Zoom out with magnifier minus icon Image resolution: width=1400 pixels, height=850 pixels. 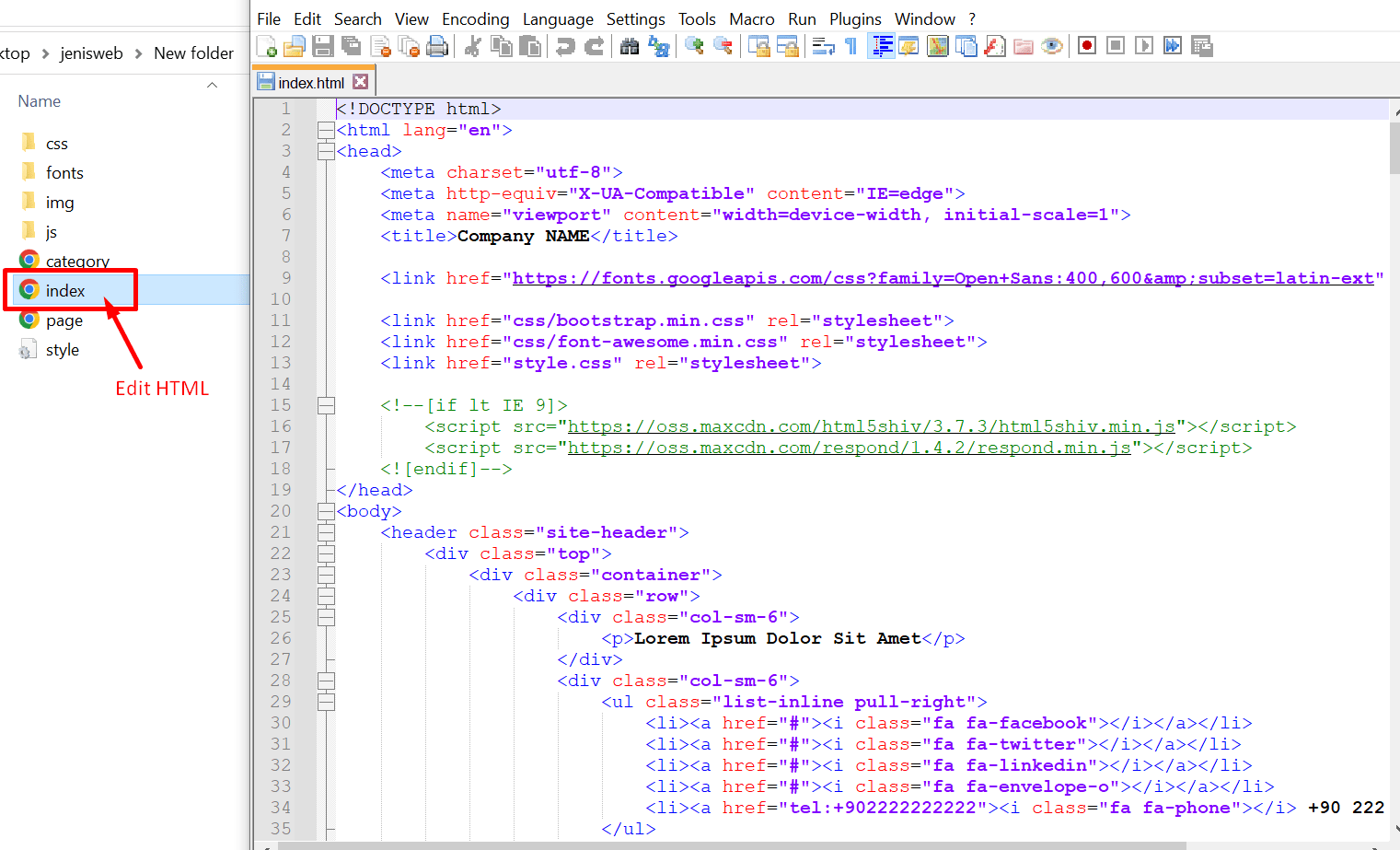coord(723,46)
